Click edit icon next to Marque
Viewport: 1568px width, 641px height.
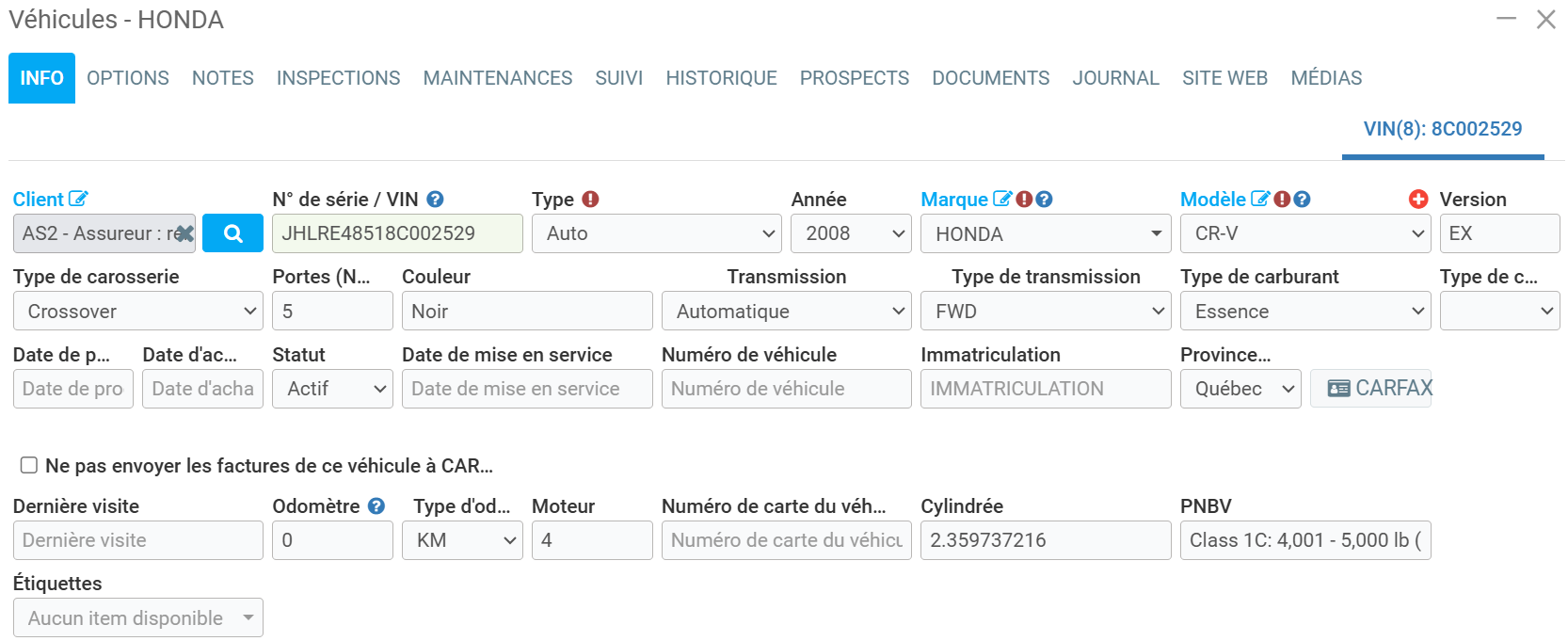[x=1002, y=199]
